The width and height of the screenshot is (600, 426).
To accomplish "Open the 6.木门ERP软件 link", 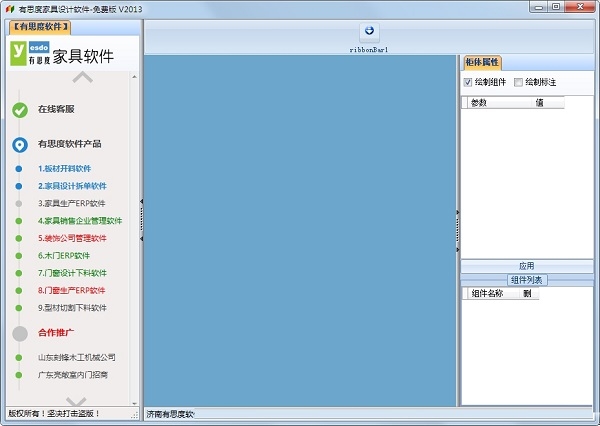I will [x=64, y=256].
